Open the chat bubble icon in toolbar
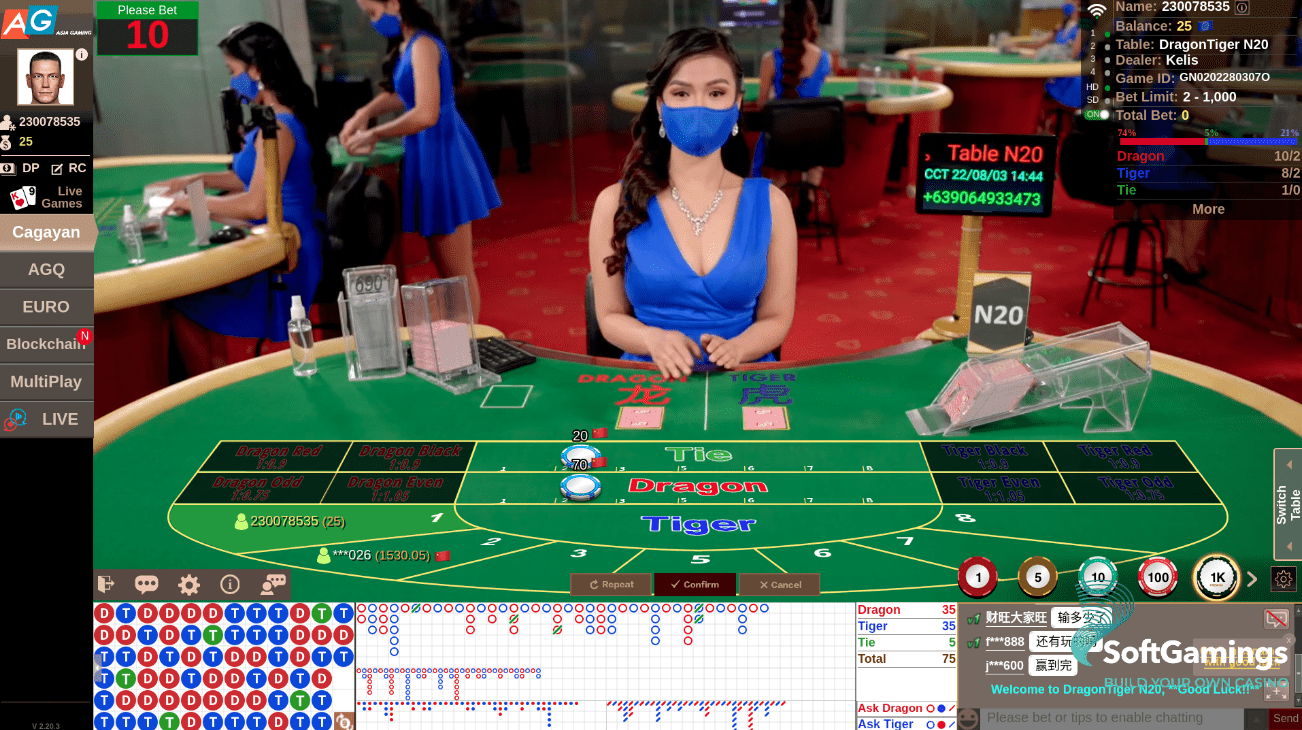The image size is (1302, 730). tap(147, 585)
